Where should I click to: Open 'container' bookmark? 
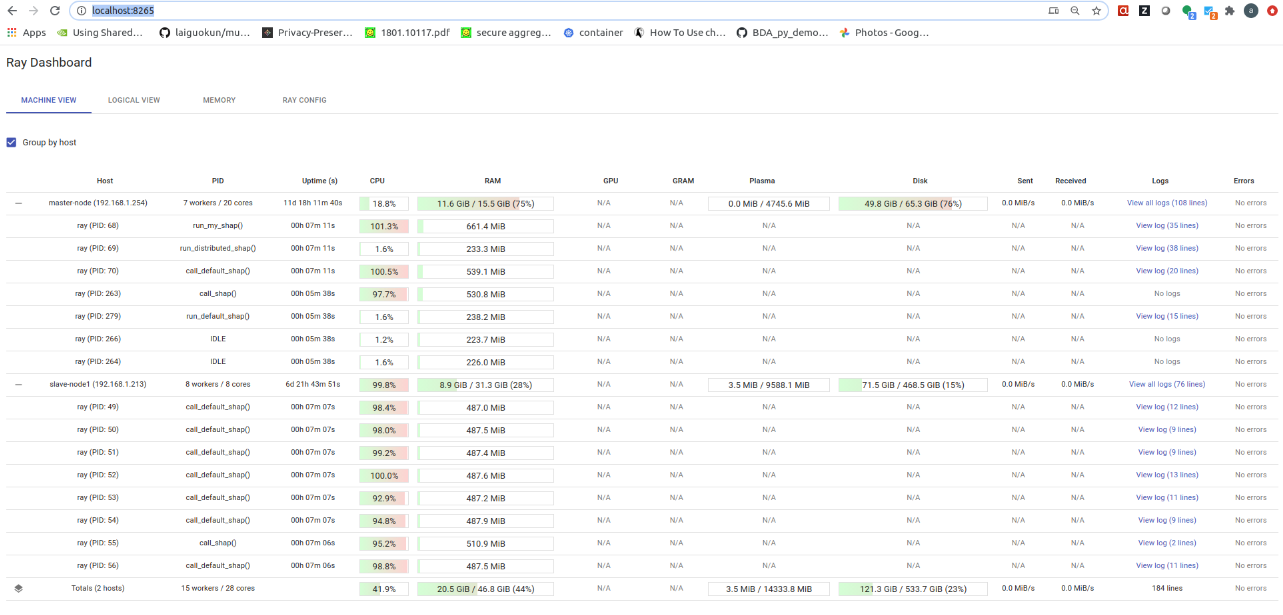tap(593, 32)
